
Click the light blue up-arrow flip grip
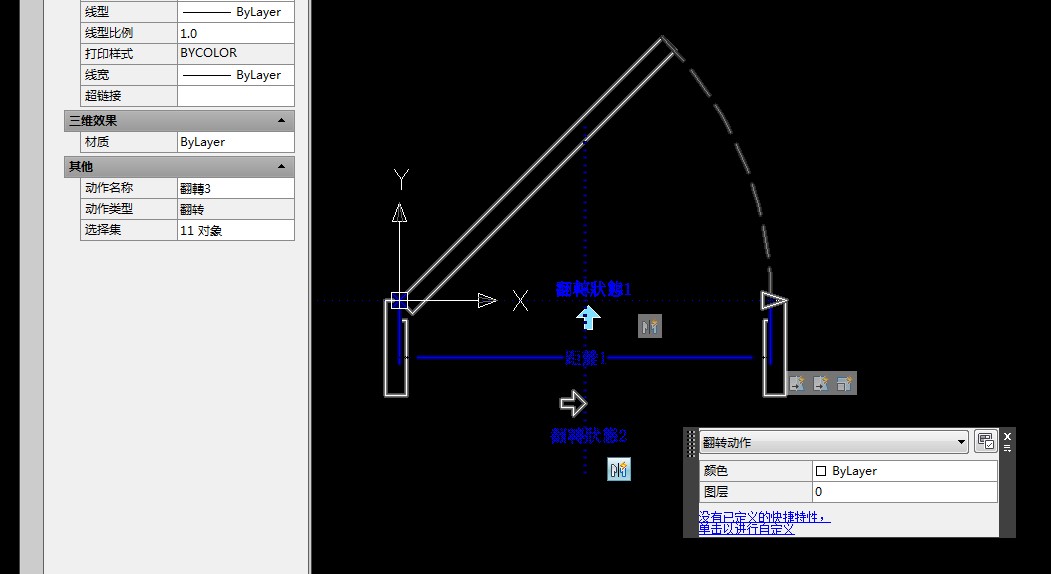(589, 318)
